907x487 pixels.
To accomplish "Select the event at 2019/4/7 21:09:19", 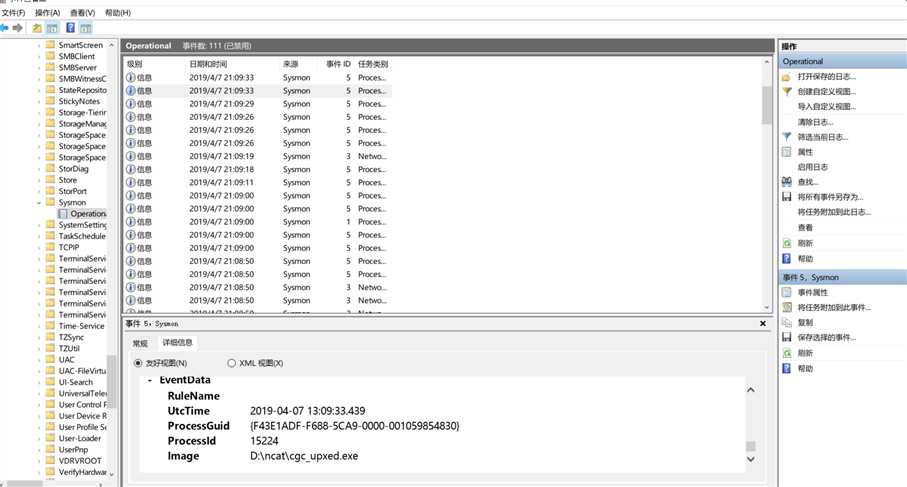I will point(258,156).
